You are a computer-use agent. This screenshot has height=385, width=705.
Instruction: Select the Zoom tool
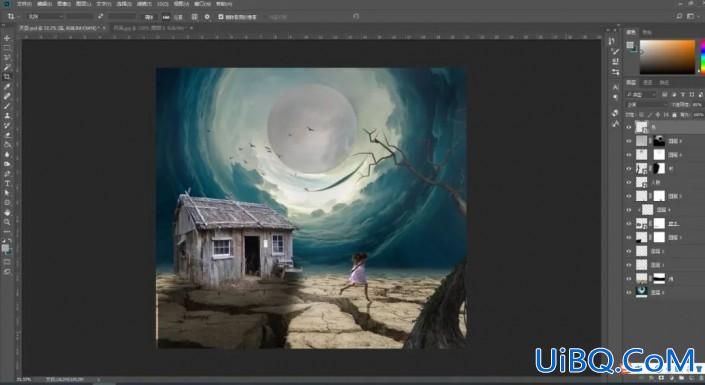(x=7, y=222)
